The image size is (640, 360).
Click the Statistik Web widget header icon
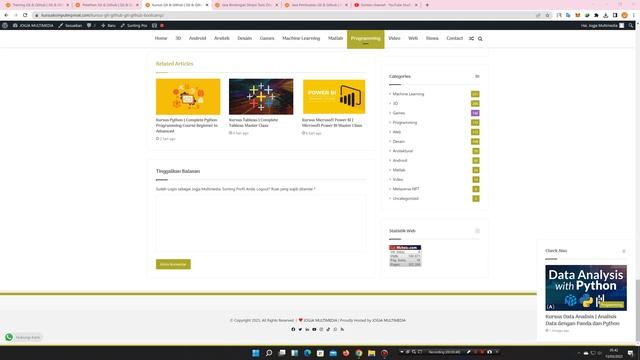pyautogui.click(x=477, y=231)
